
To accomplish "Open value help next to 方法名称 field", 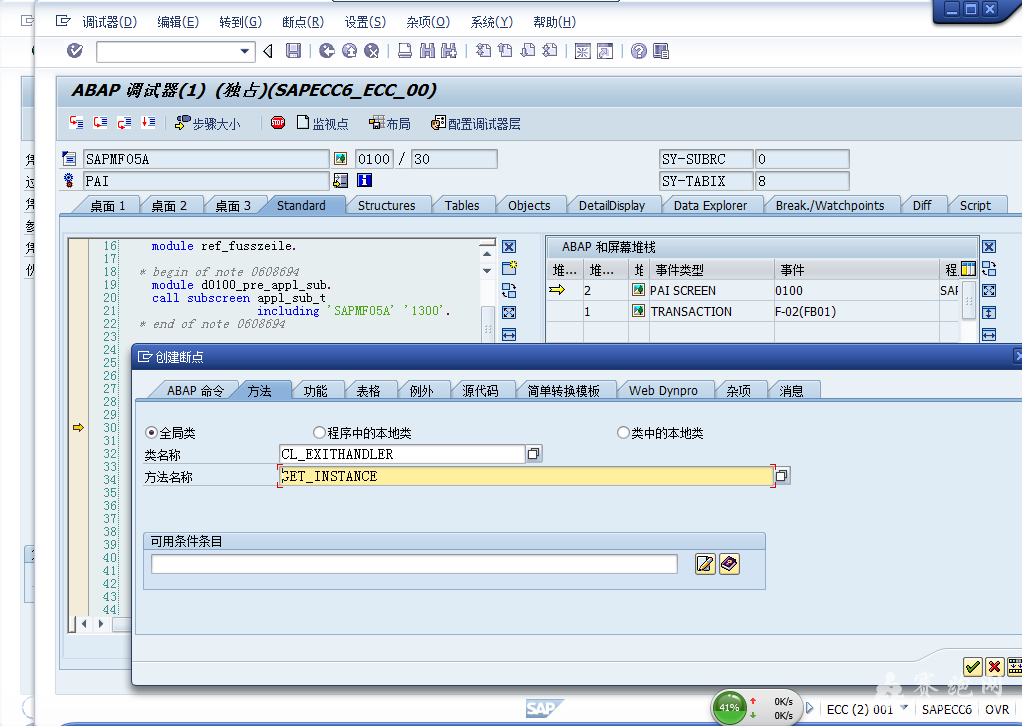I will (781, 476).
